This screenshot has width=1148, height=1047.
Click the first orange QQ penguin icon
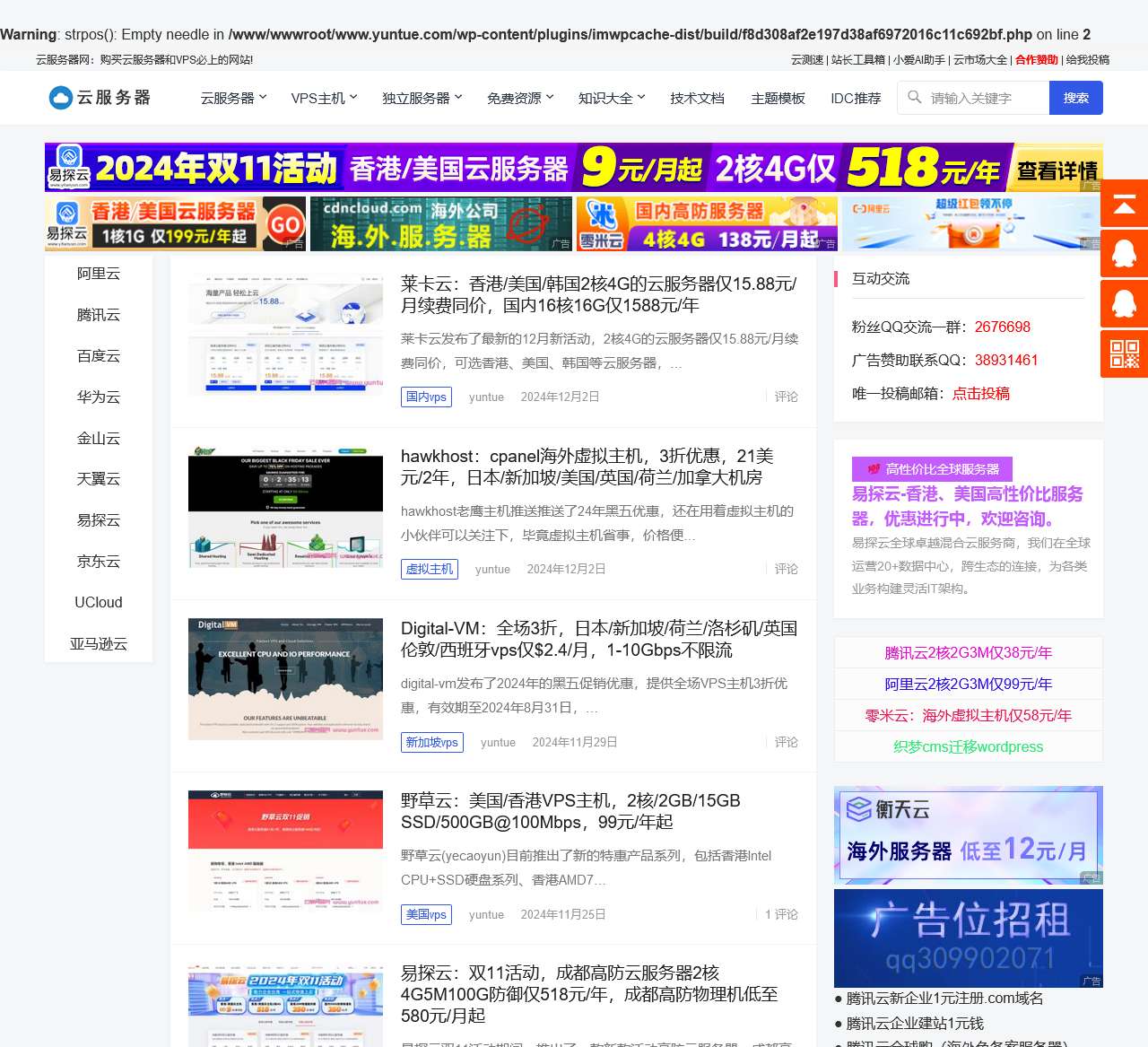(x=1124, y=254)
